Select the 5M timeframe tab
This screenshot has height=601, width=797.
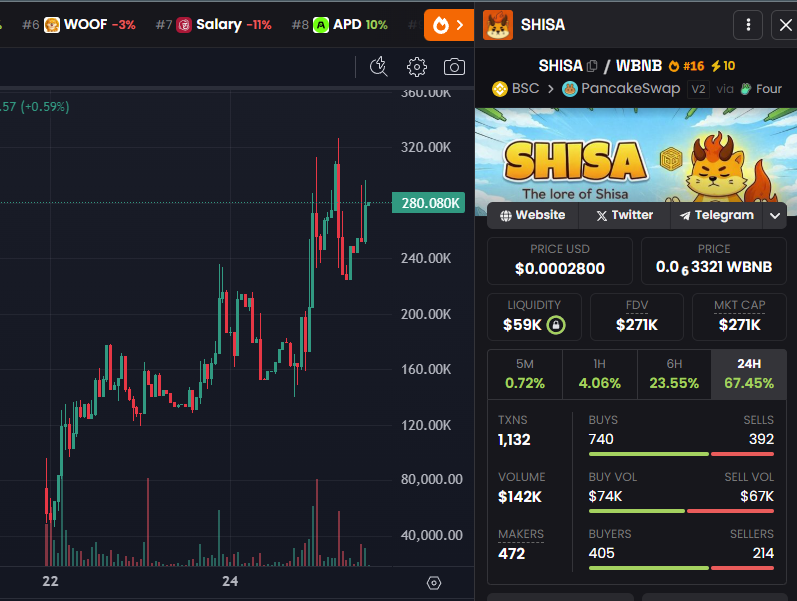[x=525, y=374]
